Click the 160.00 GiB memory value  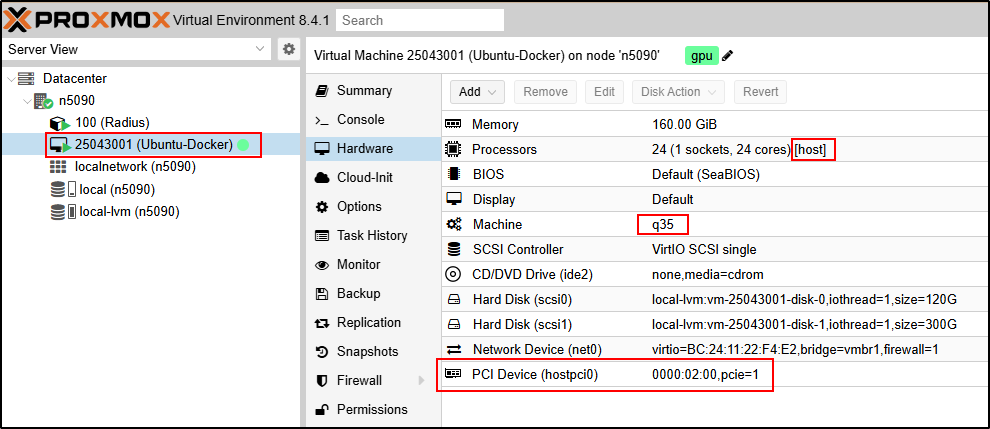[684, 124]
